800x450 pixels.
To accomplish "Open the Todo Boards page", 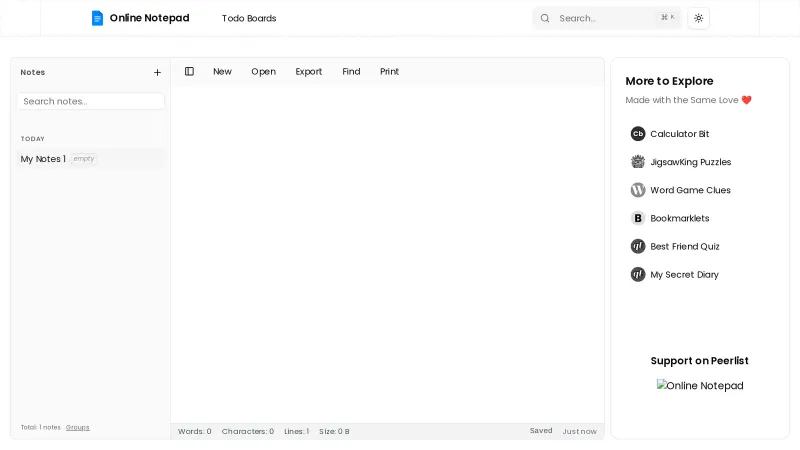I will point(249,18).
